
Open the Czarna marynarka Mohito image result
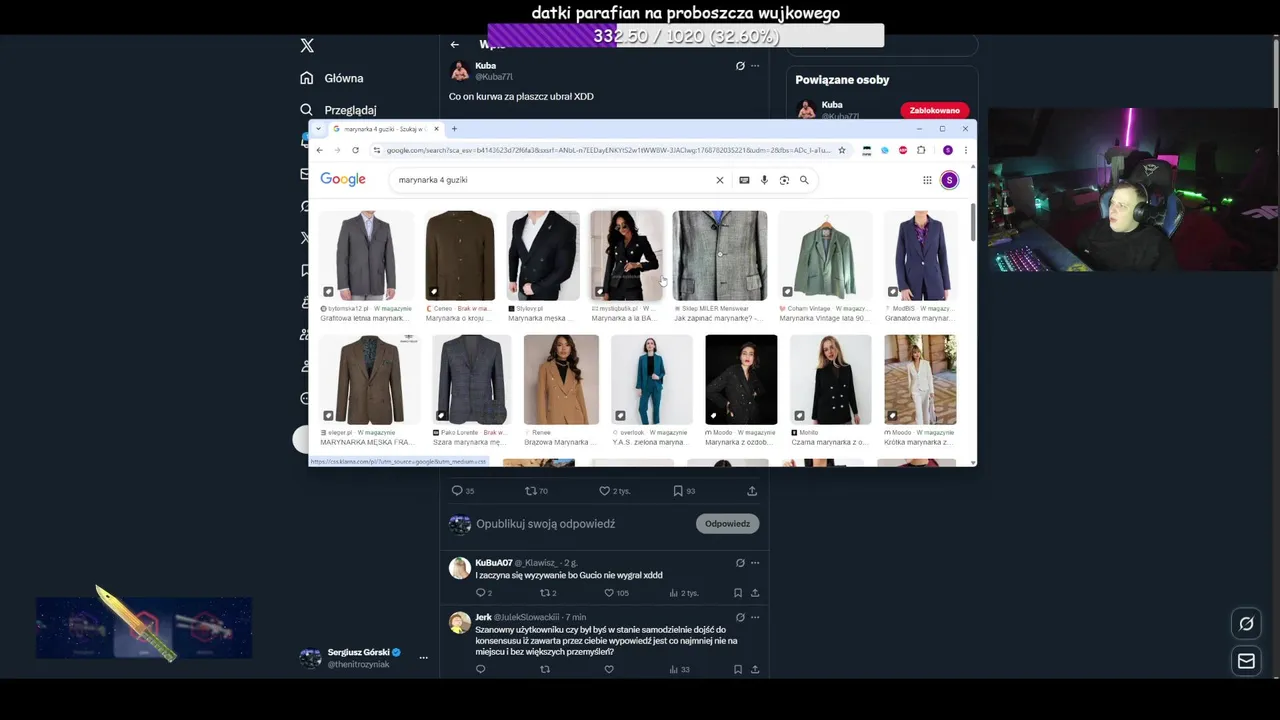pyautogui.click(x=830, y=379)
